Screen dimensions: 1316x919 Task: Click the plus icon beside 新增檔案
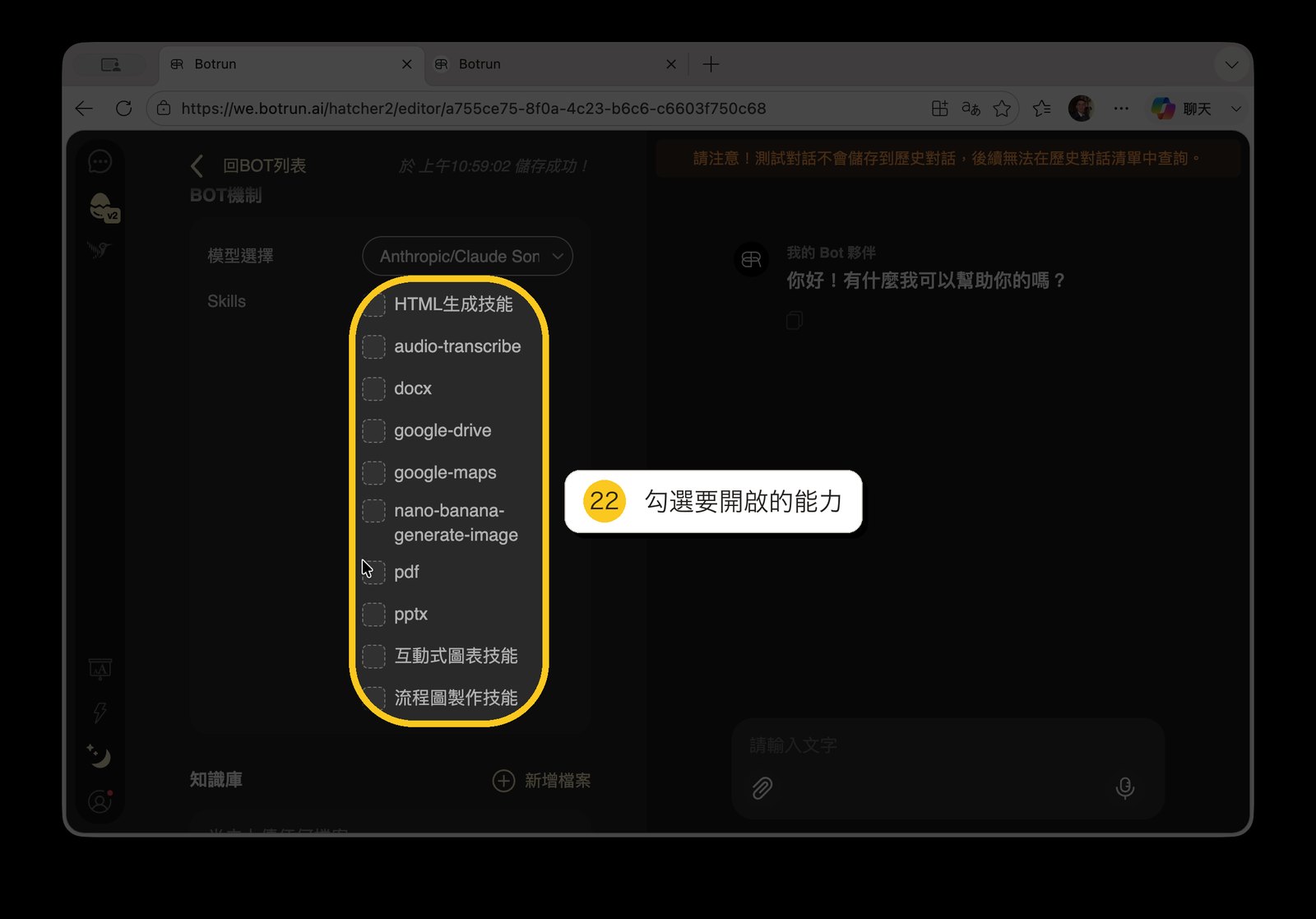[x=503, y=780]
